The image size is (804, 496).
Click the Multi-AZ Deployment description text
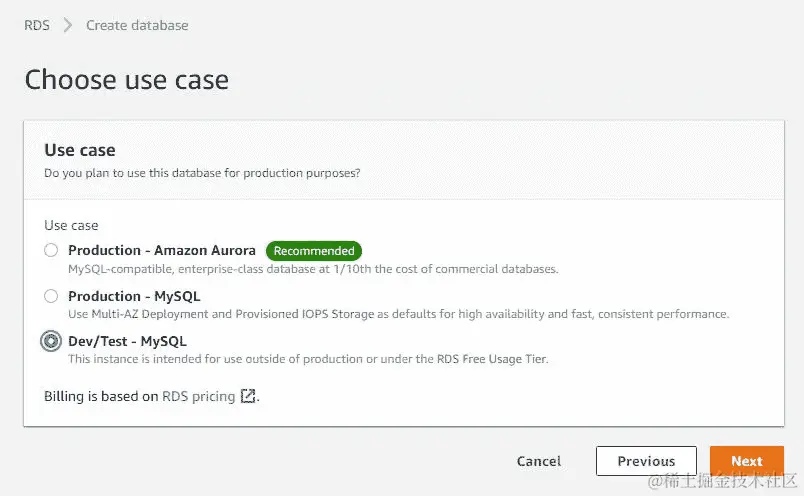click(x=398, y=314)
